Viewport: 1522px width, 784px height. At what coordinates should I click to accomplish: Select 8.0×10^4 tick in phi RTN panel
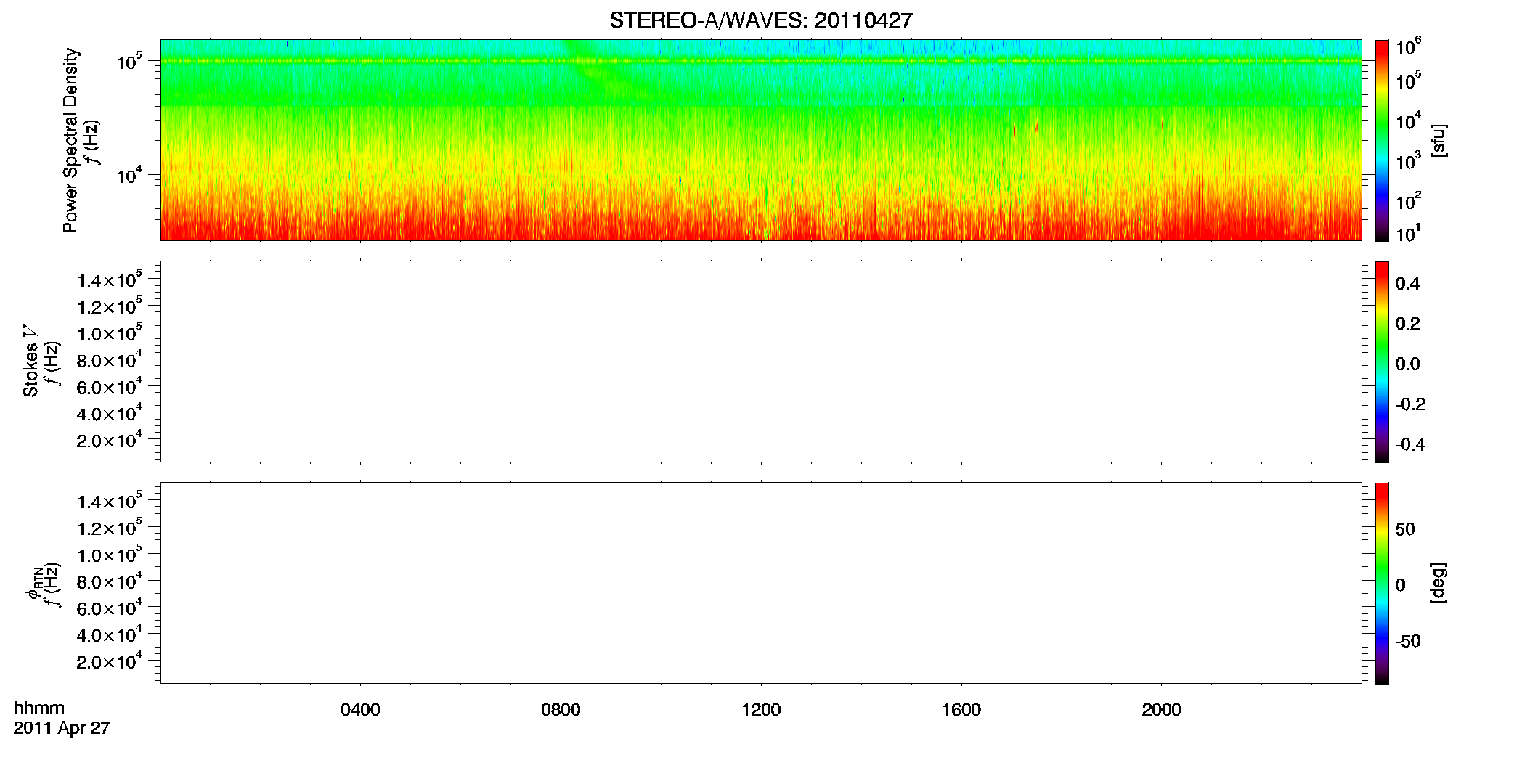[x=109, y=581]
